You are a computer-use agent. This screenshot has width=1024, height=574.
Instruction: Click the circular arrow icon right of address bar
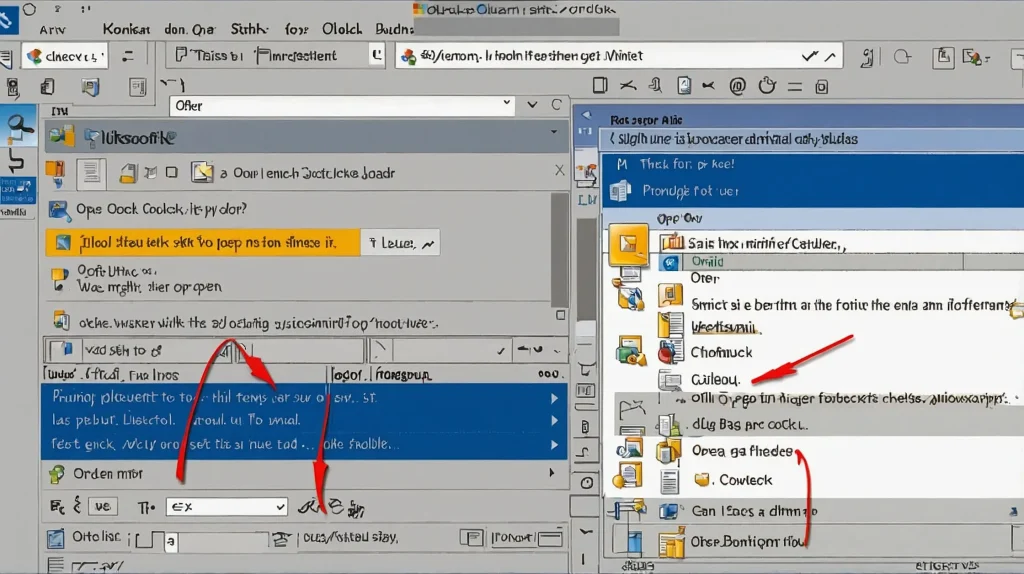coord(903,57)
